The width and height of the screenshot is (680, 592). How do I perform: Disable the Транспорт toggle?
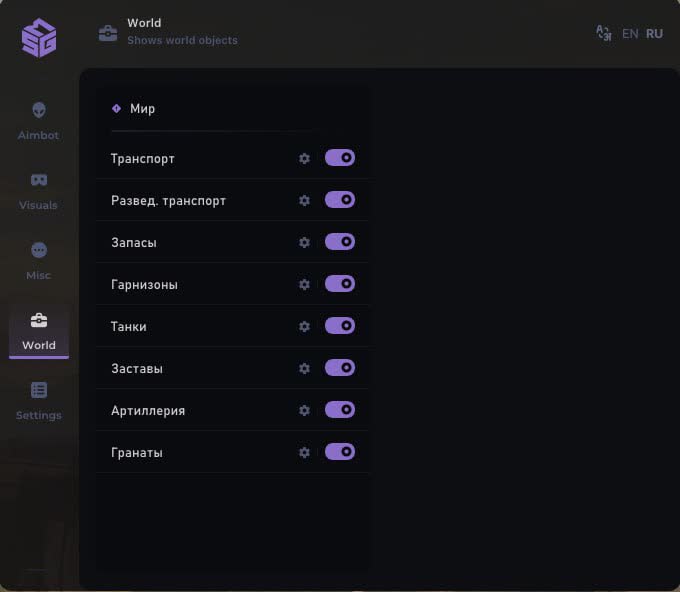coord(340,158)
